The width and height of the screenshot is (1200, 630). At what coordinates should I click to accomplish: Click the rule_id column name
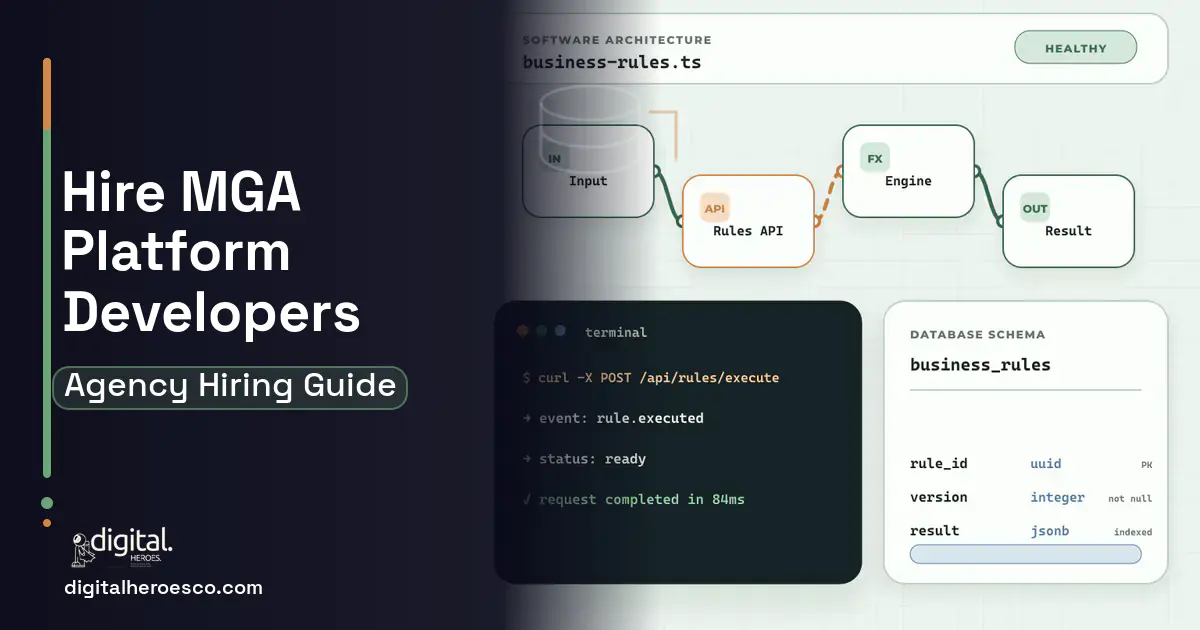pyautogui.click(x=938, y=464)
